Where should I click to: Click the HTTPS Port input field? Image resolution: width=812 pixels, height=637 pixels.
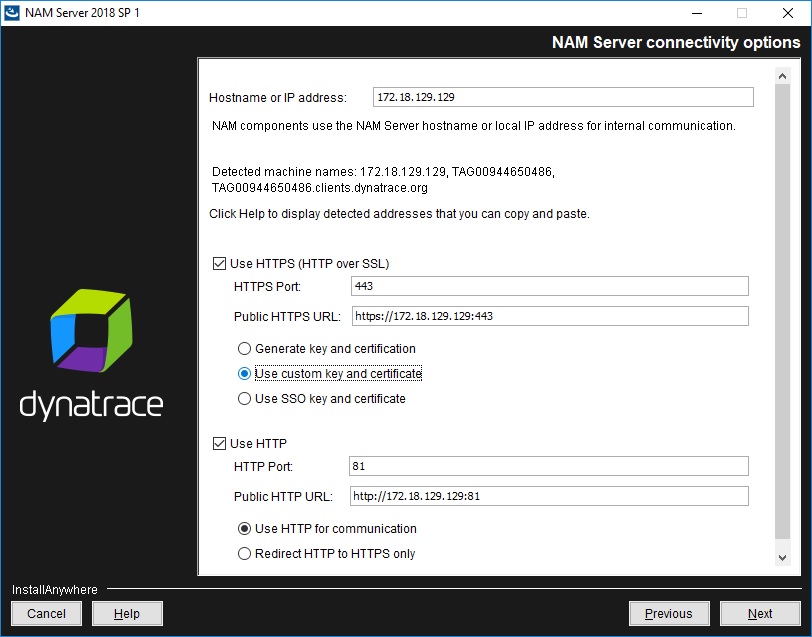pyautogui.click(x=549, y=286)
